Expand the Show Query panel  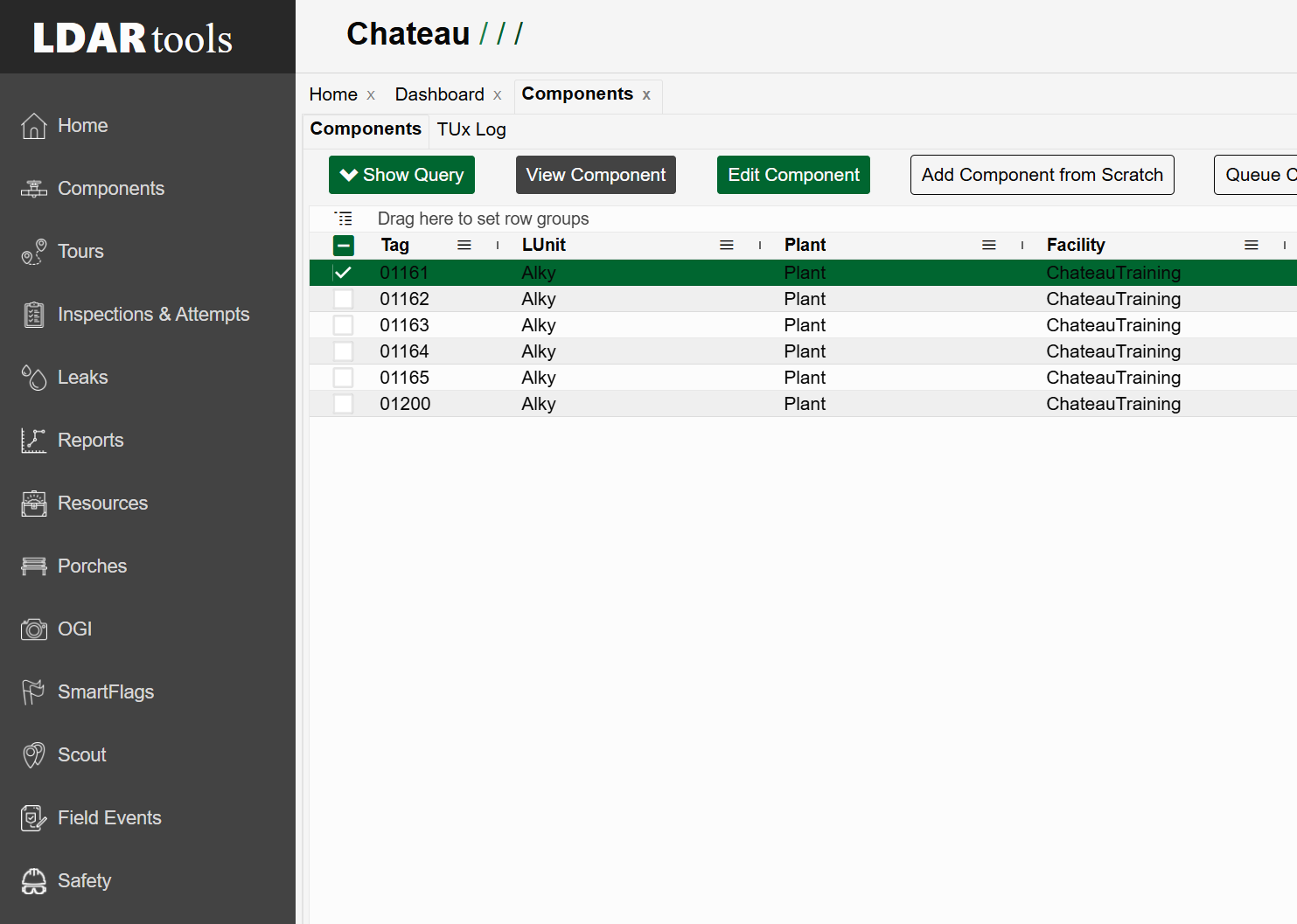401,175
